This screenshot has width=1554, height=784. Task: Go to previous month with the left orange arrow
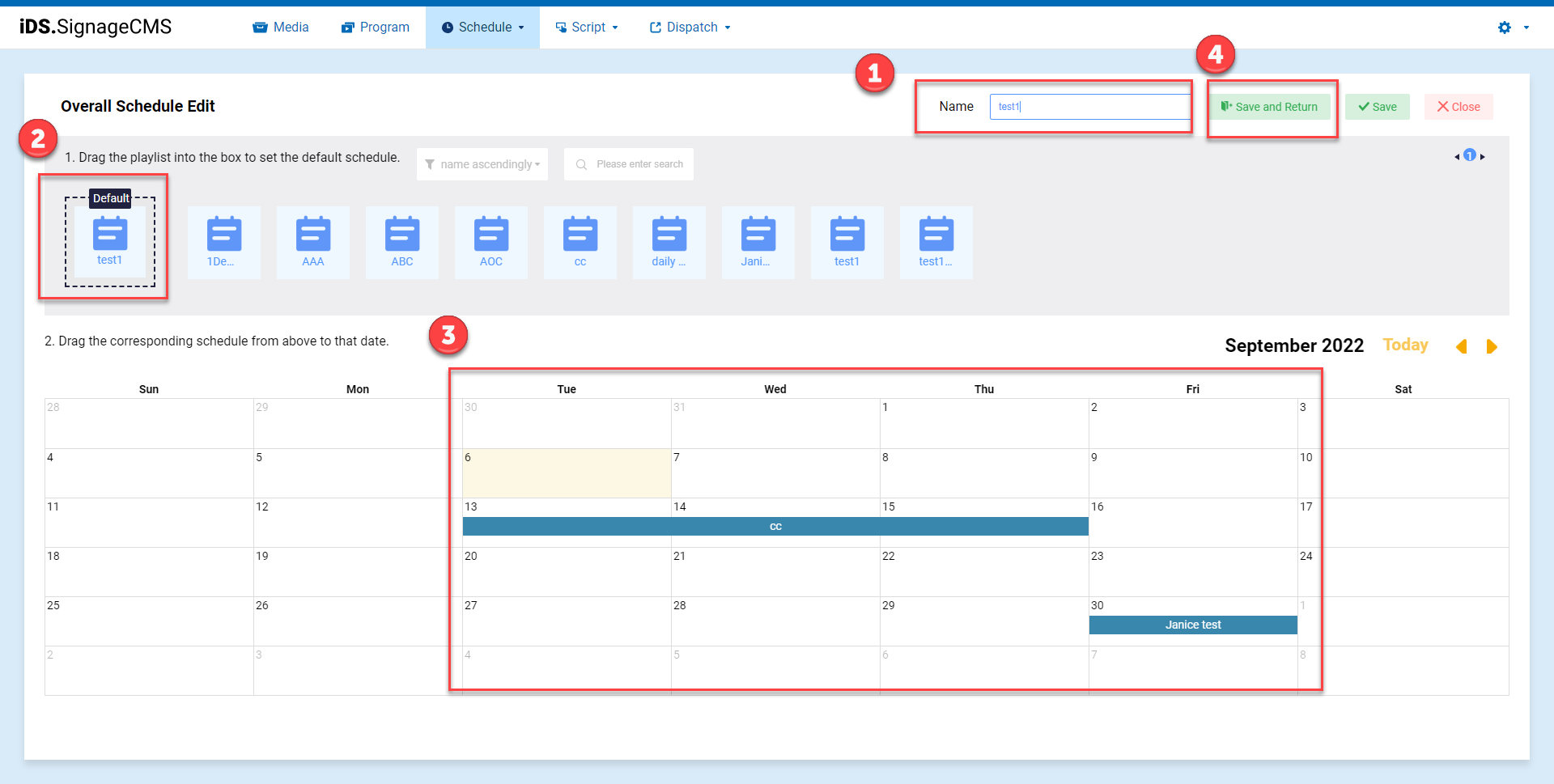pyautogui.click(x=1461, y=346)
